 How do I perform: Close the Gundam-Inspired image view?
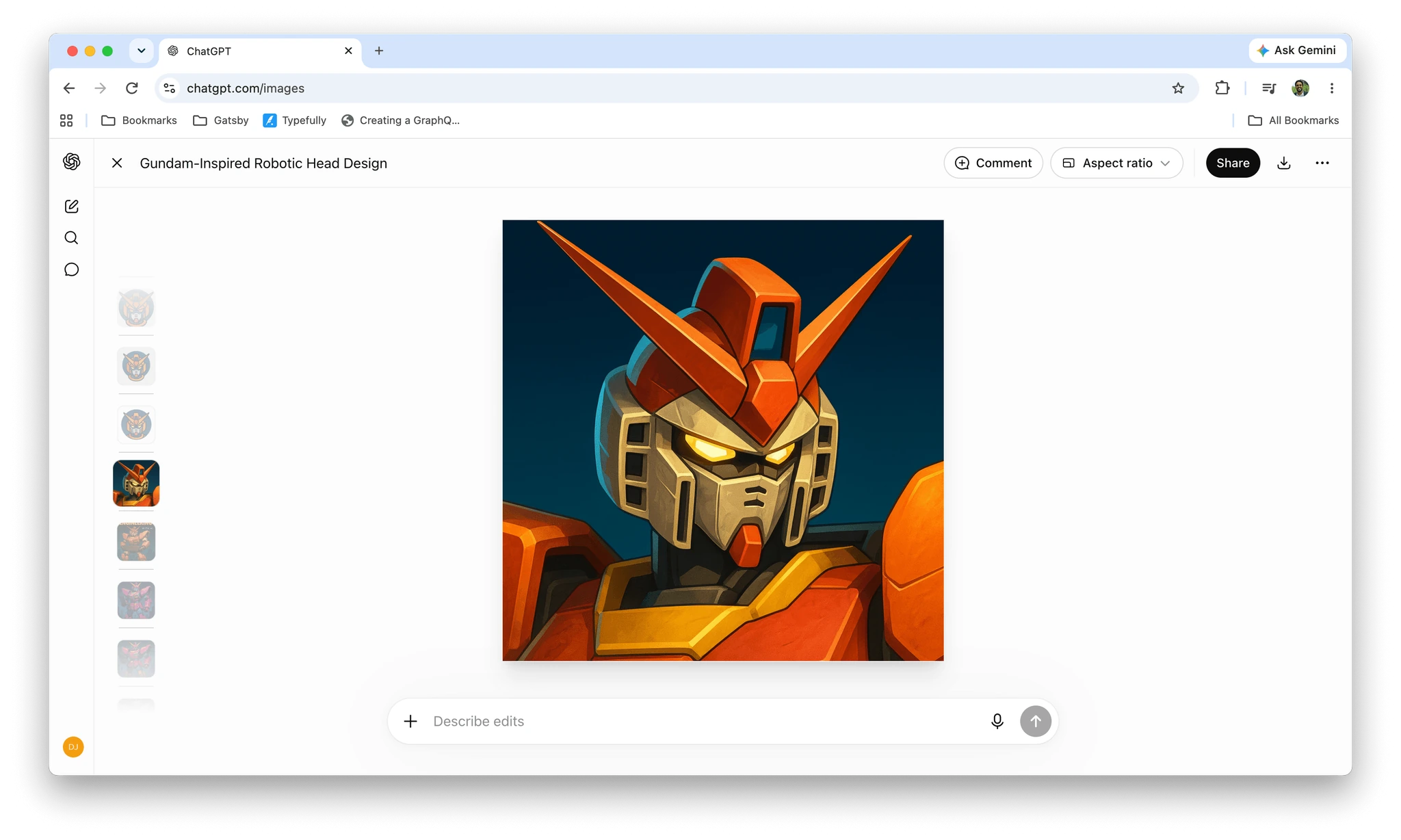(117, 163)
